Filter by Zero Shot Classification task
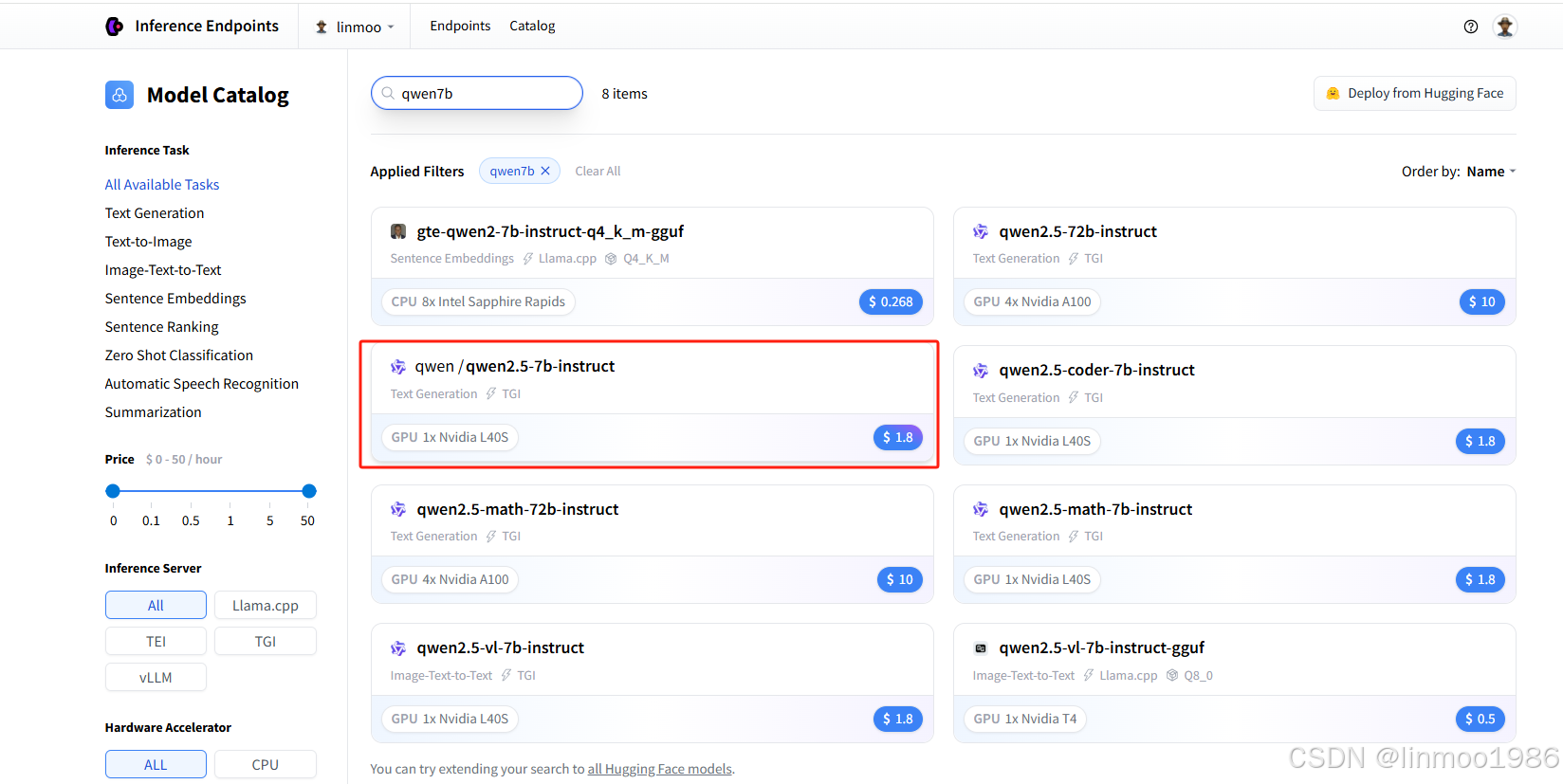 tap(179, 355)
